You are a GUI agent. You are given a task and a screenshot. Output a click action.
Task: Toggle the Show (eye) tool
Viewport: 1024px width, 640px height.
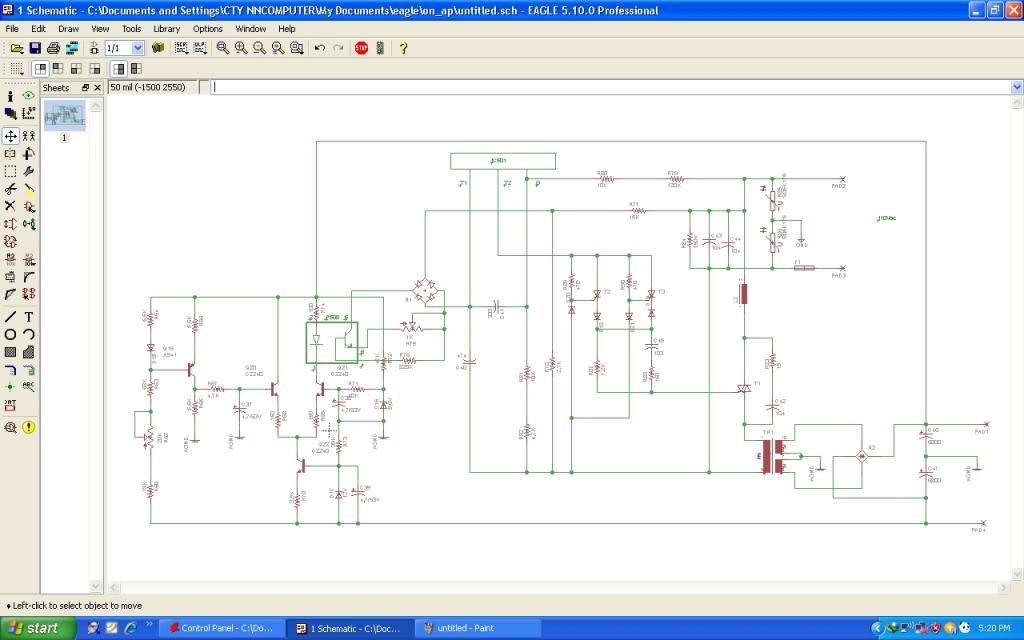click(29, 96)
